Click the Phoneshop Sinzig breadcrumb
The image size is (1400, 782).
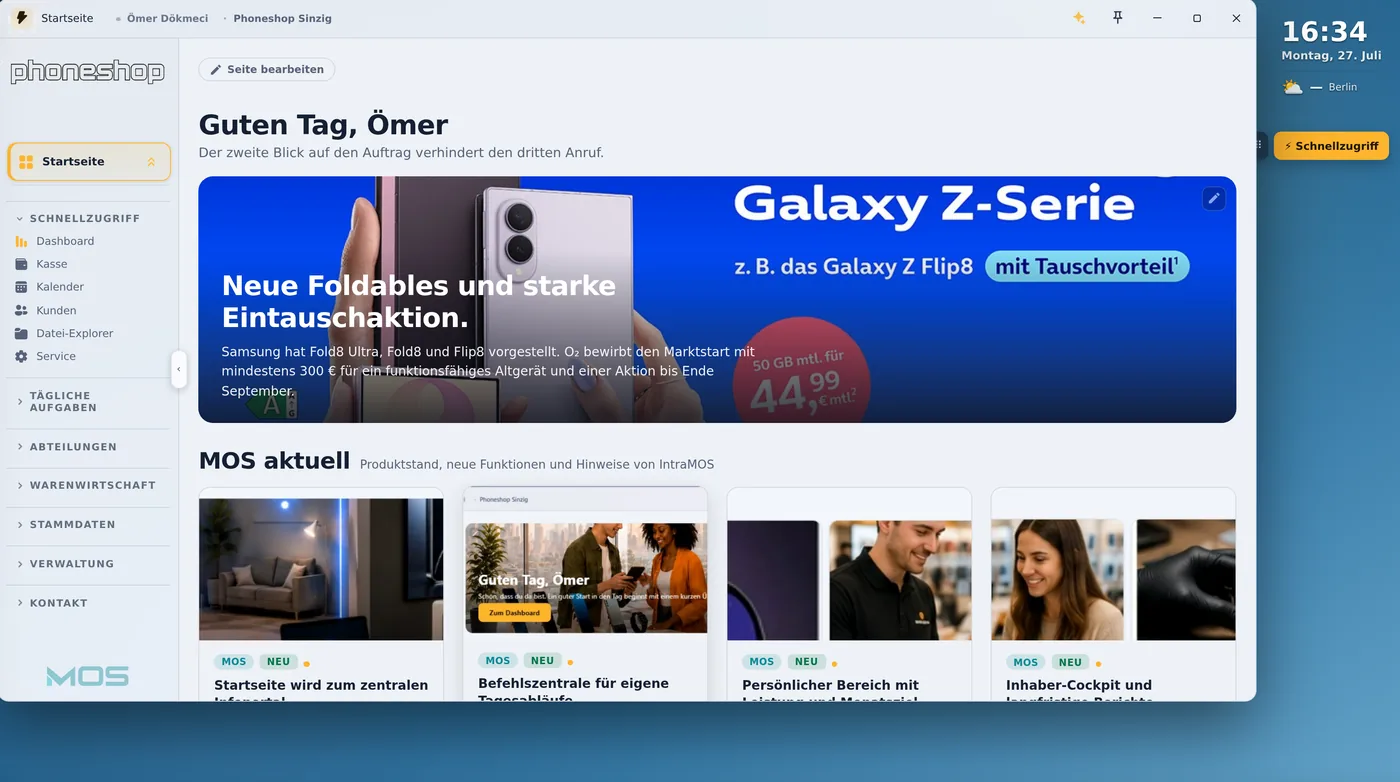[x=282, y=18]
